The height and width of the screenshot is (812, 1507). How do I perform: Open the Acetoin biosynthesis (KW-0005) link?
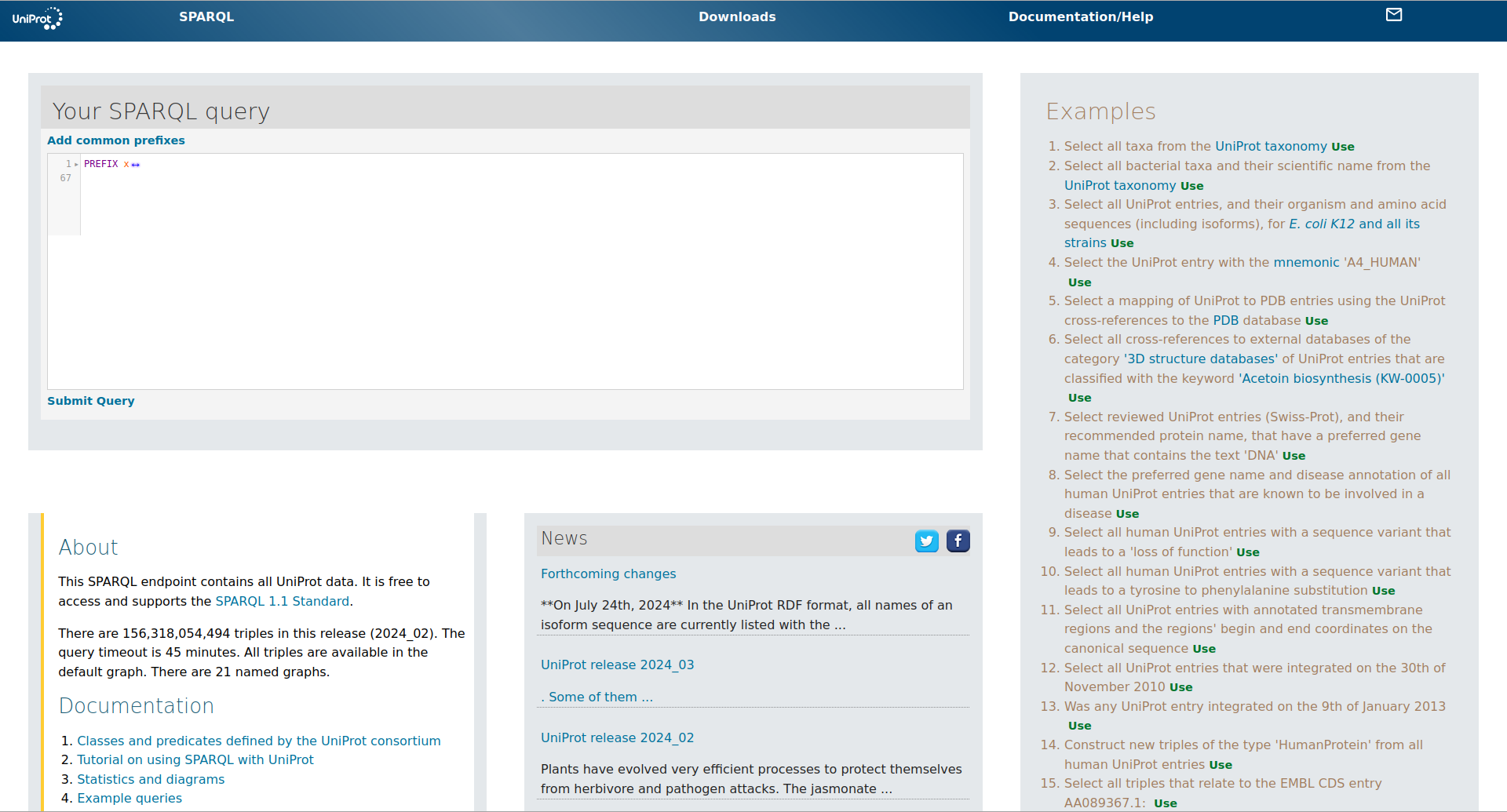point(1341,378)
